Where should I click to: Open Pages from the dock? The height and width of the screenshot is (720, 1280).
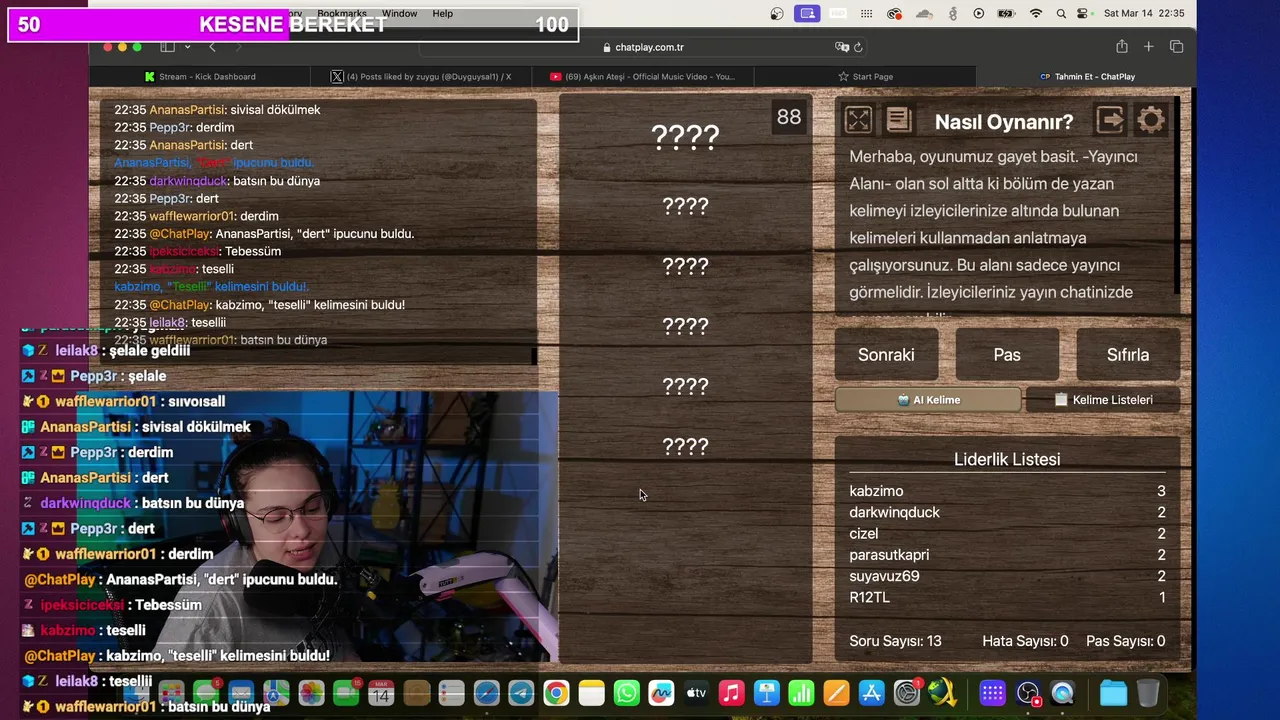(x=836, y=693)
